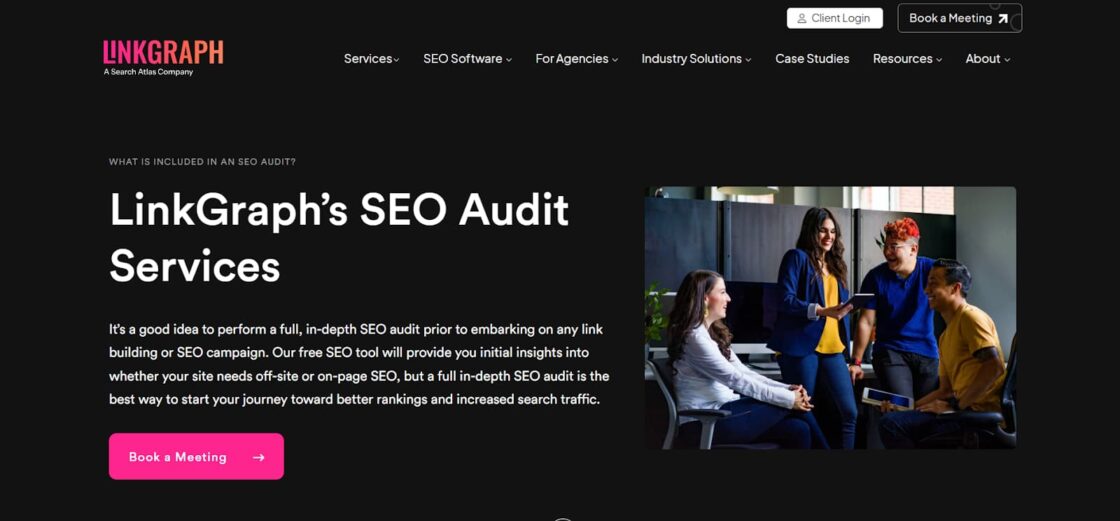Click the pink Book a Meeting button
Screen dimensions: 1120x521
(x=196, y=456)
